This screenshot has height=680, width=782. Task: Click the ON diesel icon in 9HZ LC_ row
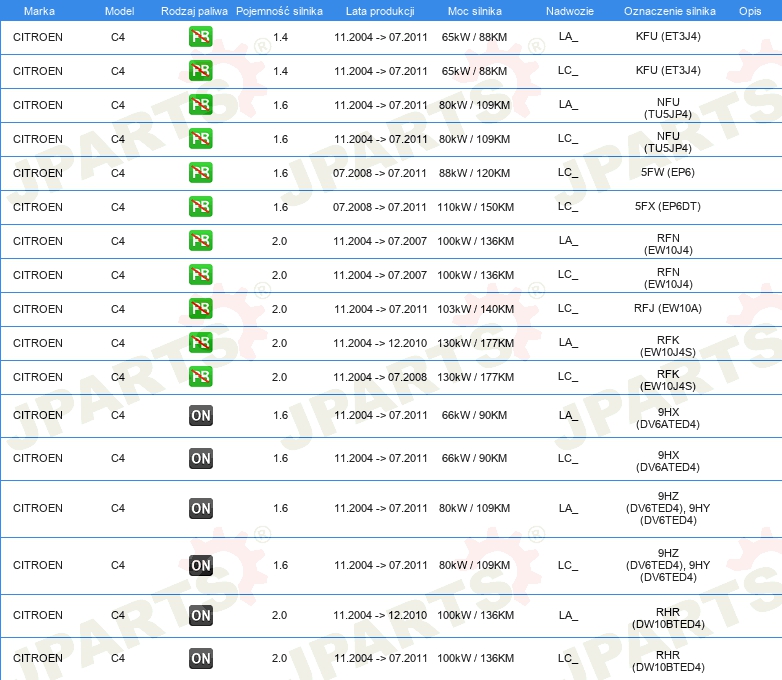tap(201, 565)
